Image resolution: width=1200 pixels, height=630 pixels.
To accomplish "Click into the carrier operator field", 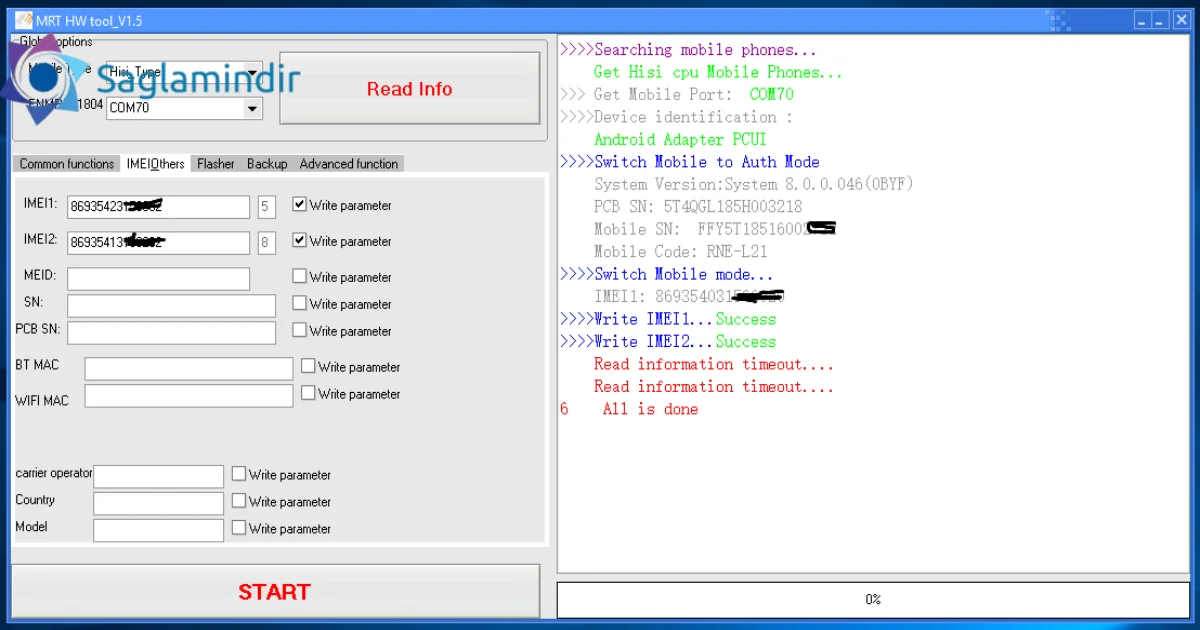I will tap(159, 476).
